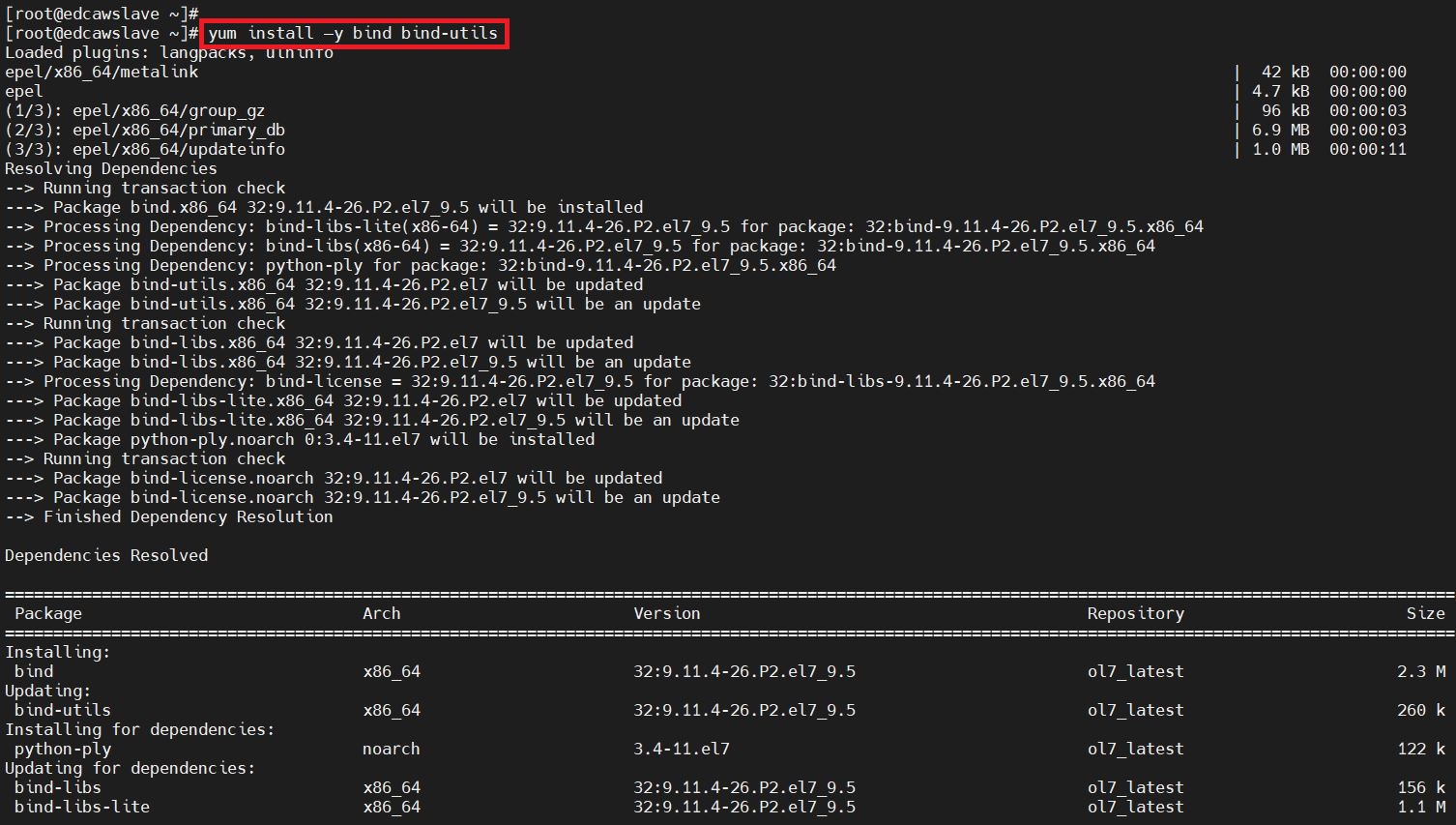Click the 'Repository' column header
This screenshot has height=825, width=1456.
point(1136,613)
